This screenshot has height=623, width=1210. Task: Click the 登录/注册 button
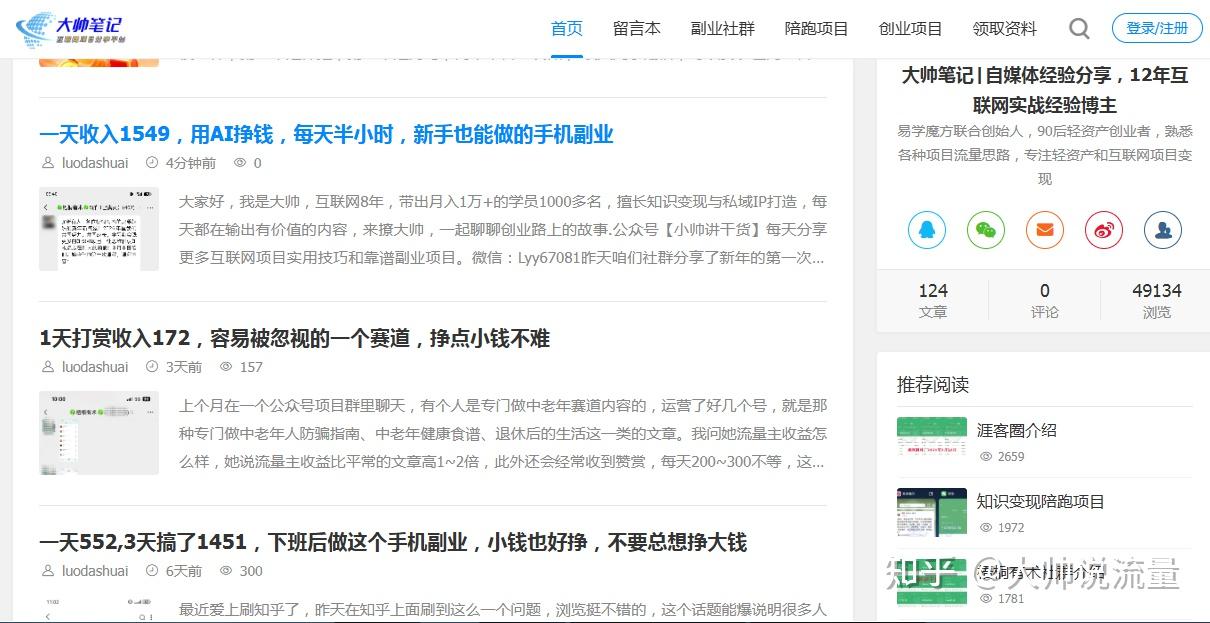coord(1157,28)
